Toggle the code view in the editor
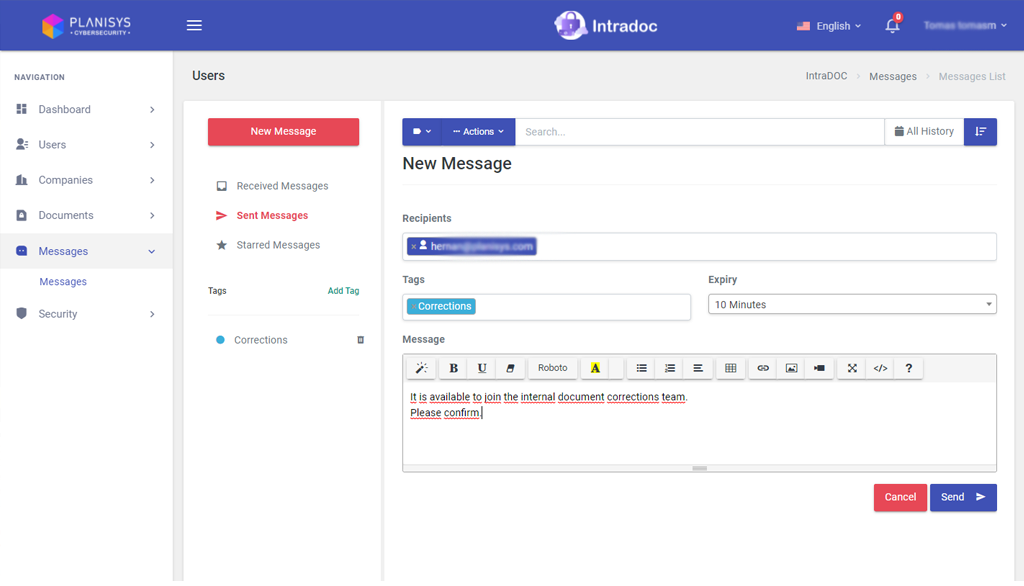 click(880, 368)
